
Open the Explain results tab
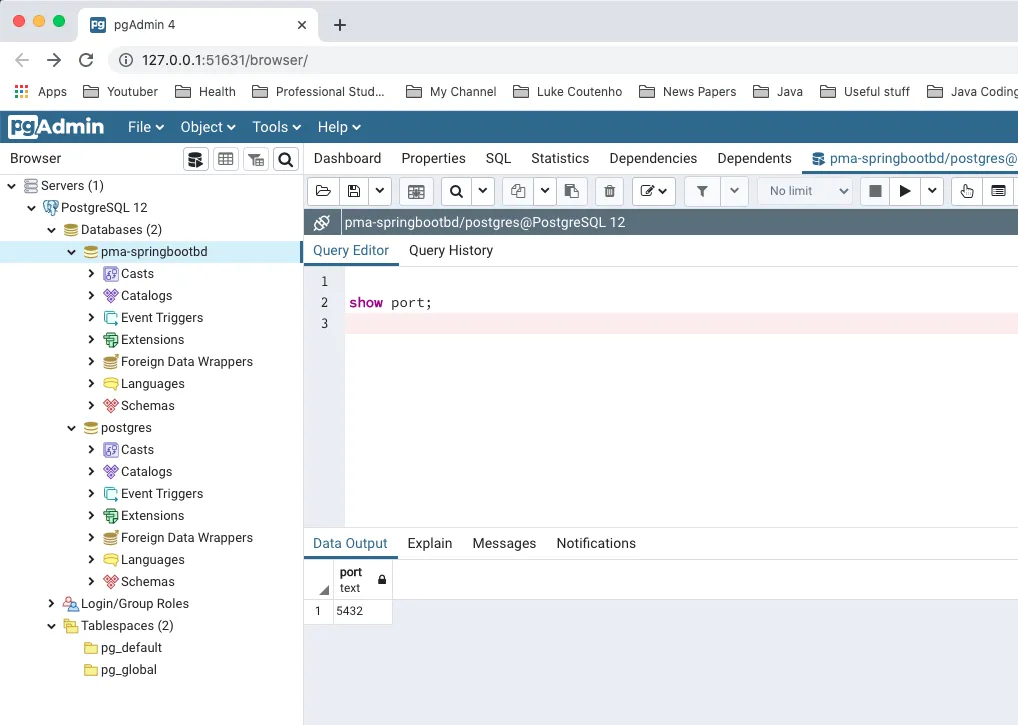click(430, 543)
